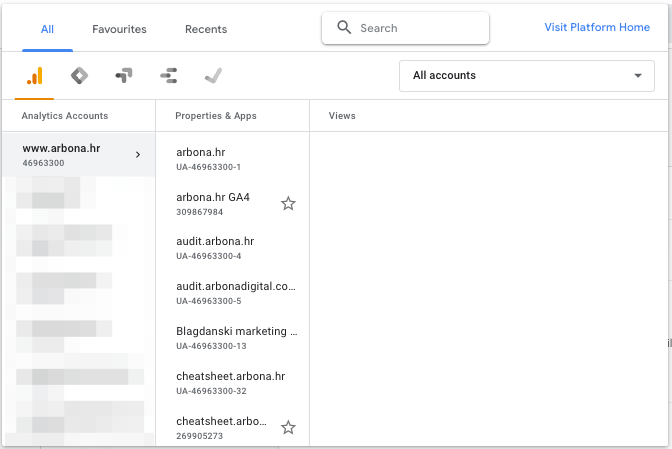
Task: Switch to Data Studio icon
Action: point(169,76)
